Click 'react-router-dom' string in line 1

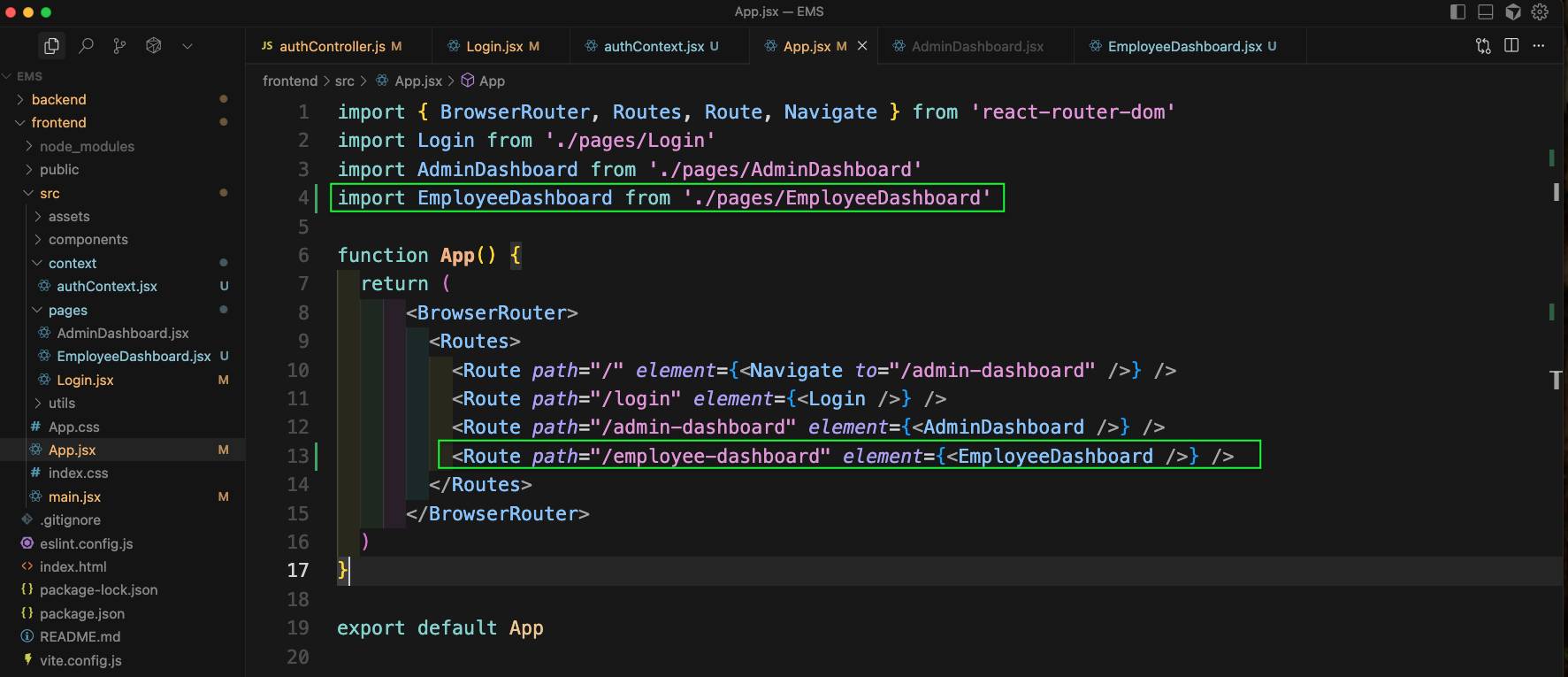coord(1073,112)
